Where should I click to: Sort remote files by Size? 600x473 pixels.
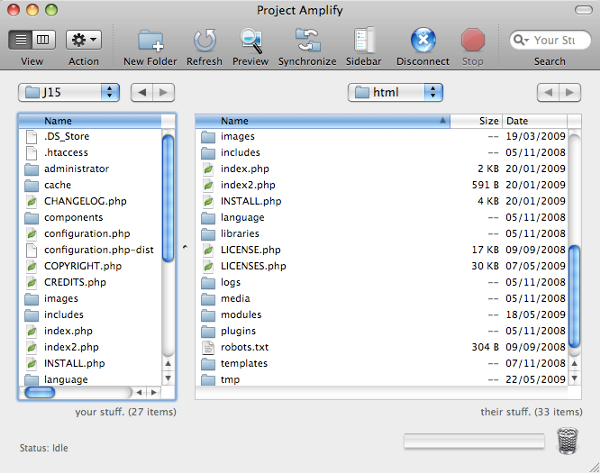coord(476,121)
